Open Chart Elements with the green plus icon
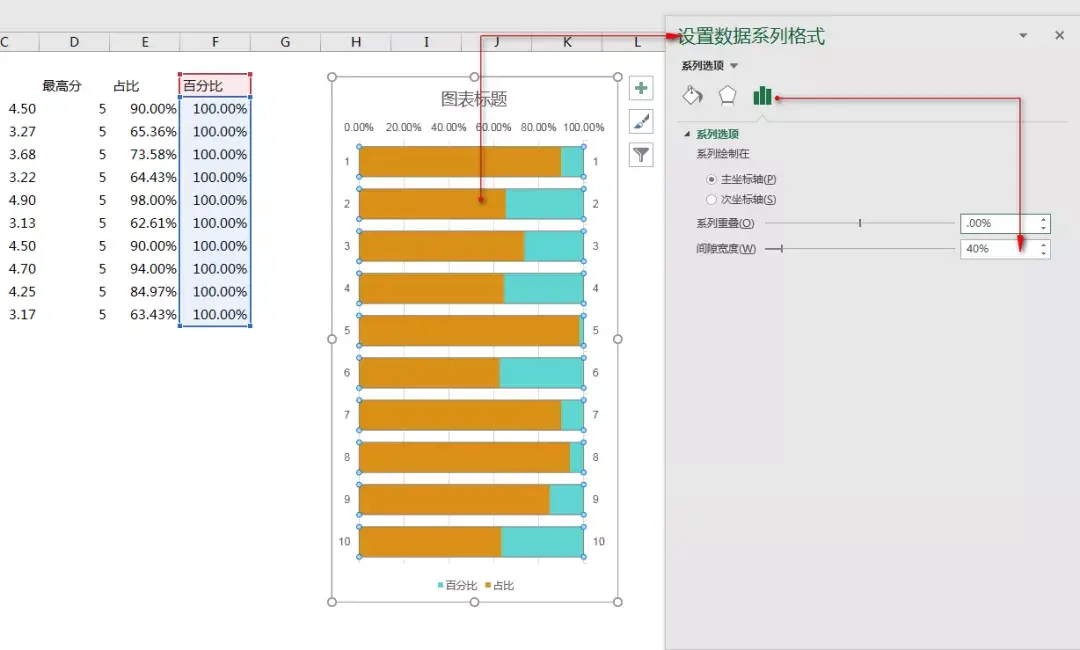Image resolution: width=1080 pixels, height=650 pixels. pyautogui.click(x=640, y=88)
